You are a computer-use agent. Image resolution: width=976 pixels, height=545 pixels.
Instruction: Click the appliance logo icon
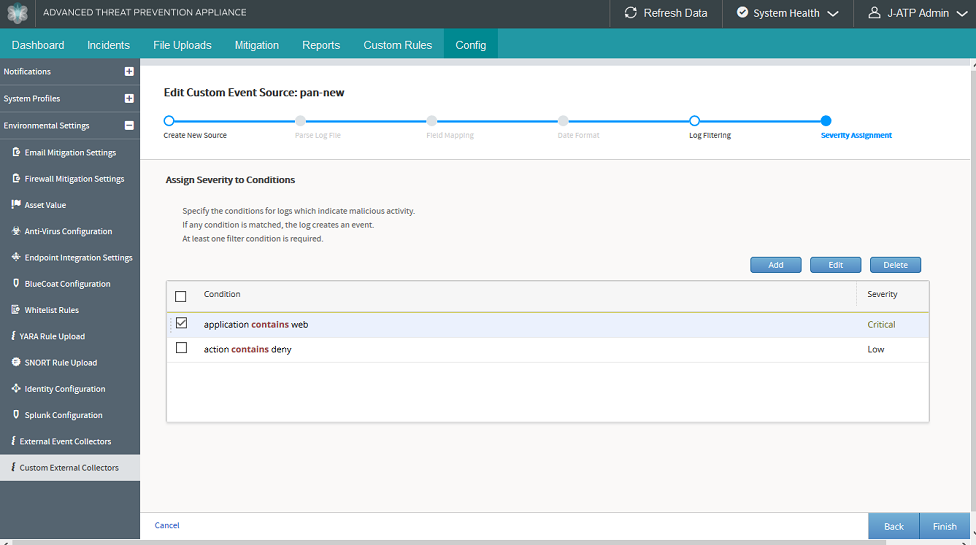click(17, 14)
